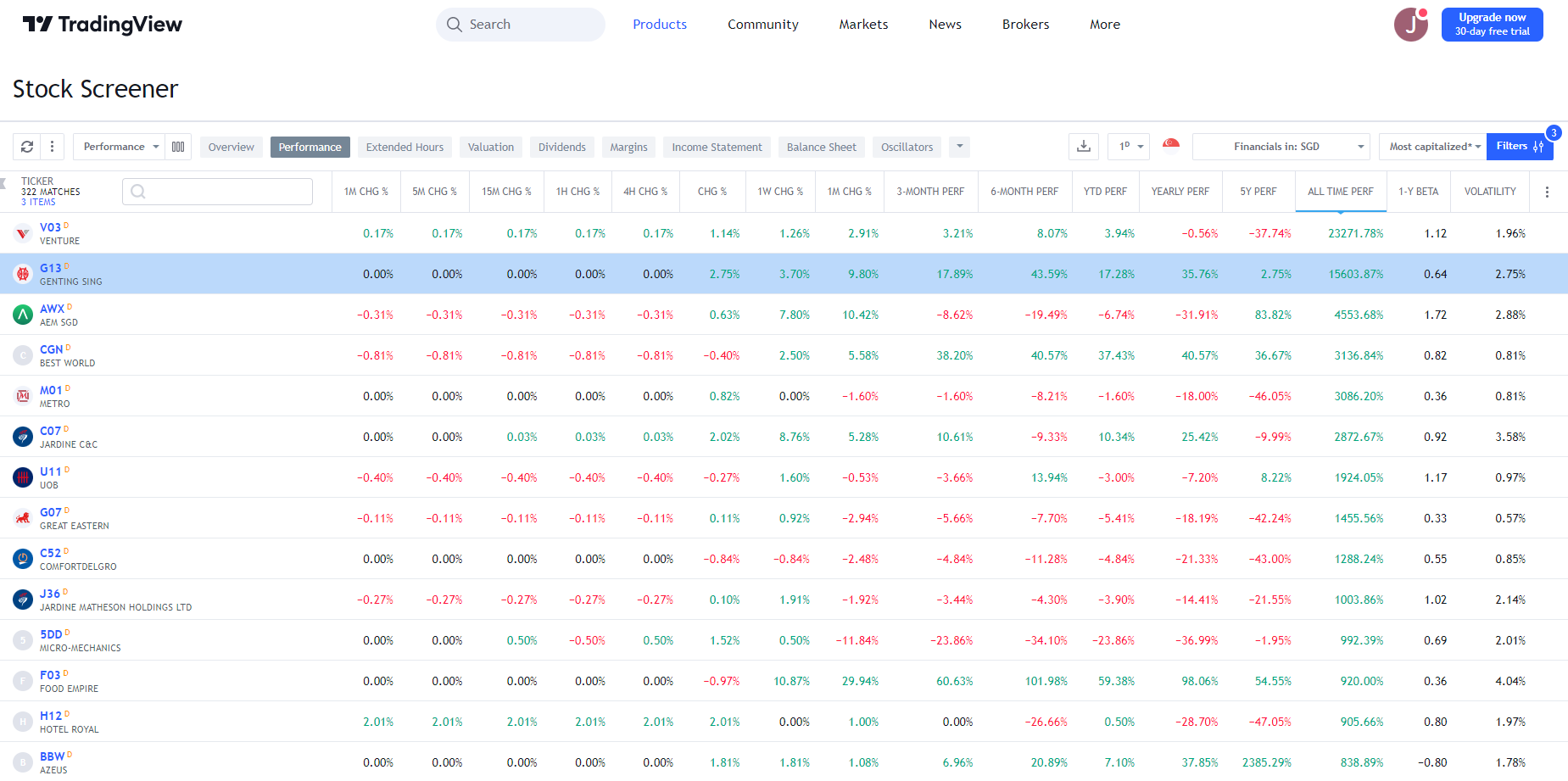Open the top navigation search

click(x=520, y=24)
